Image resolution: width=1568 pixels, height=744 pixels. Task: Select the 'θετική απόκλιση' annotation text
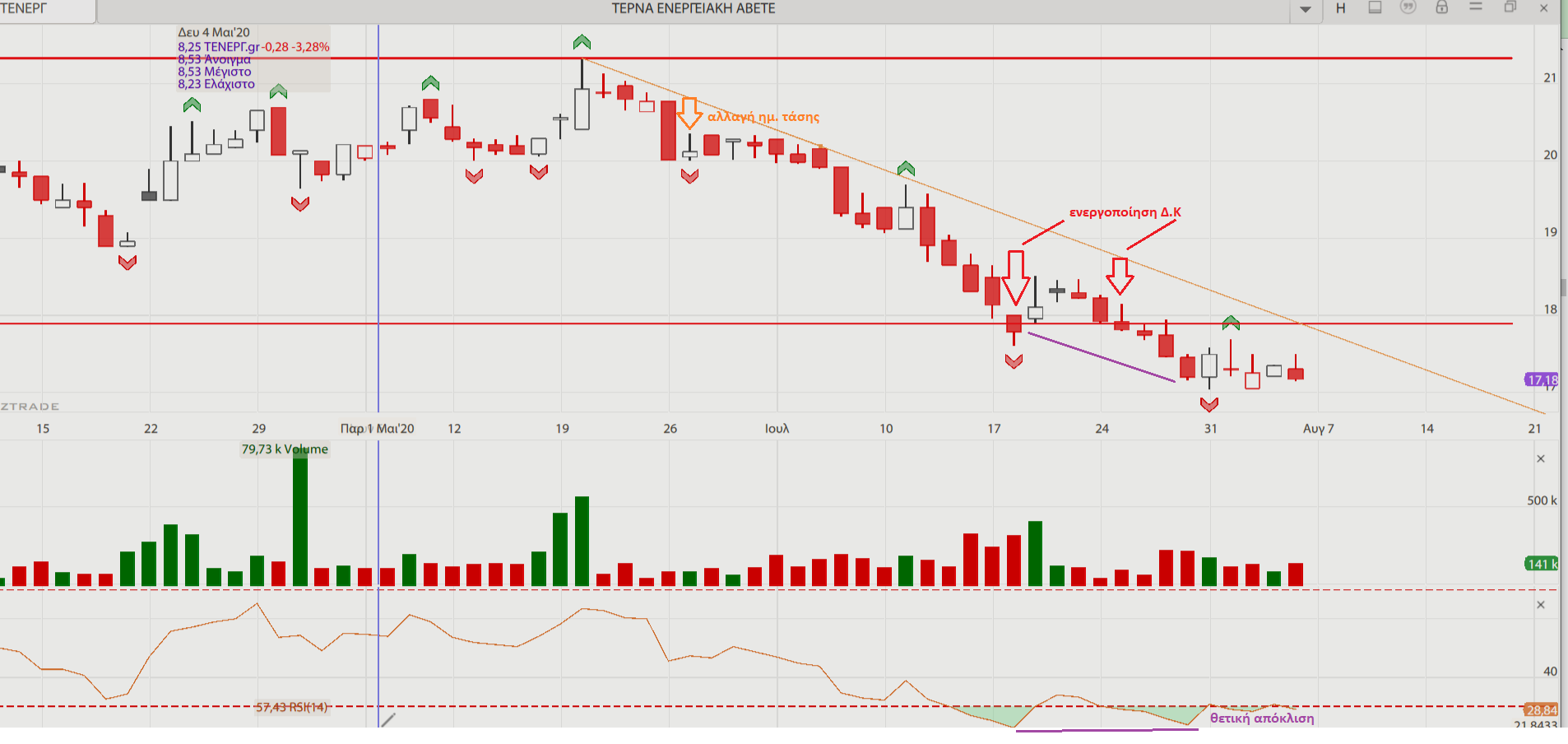coord(1262,718)
